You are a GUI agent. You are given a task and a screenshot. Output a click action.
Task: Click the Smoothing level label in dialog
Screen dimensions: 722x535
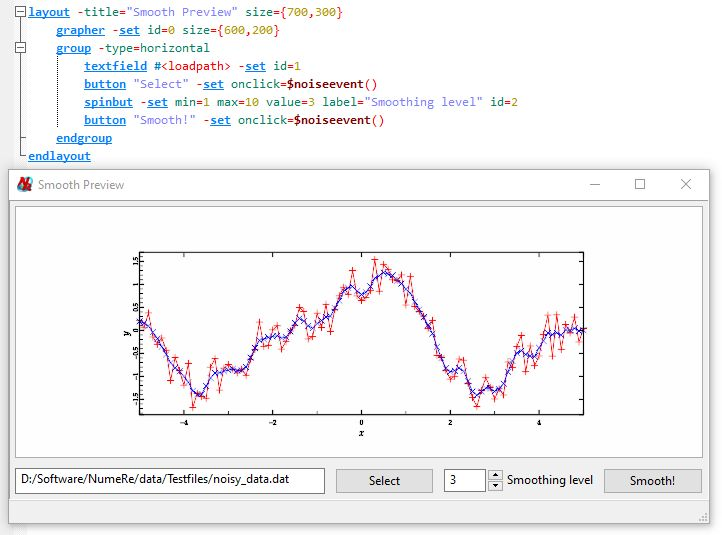coord(550,480)
